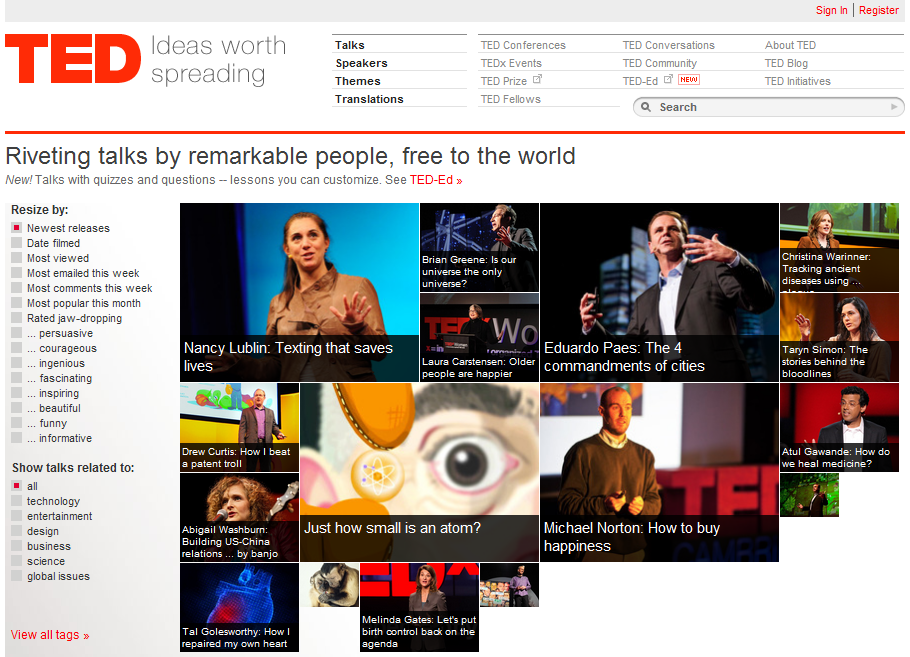
Task: Select the Date filmed option
Action: [16, 243]
